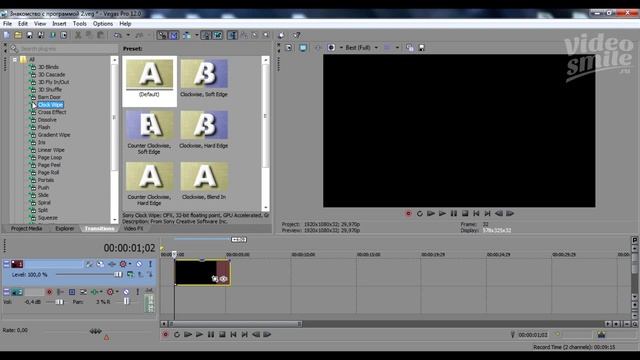Open the Redo history dropdown arrow

(x=149, y=36)
